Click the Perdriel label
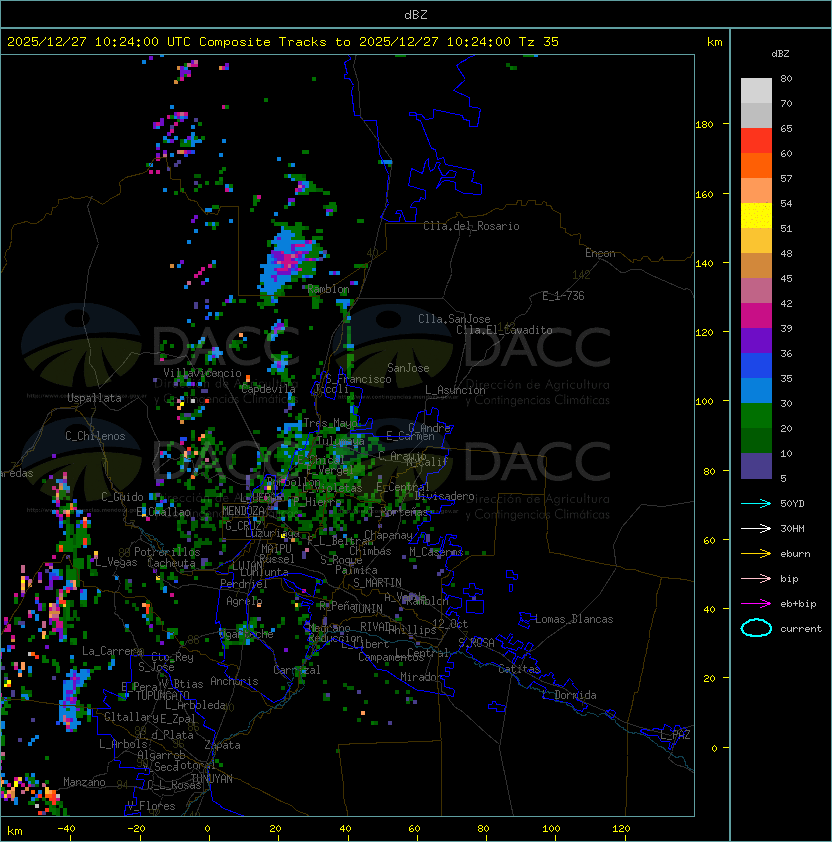Image resolution: width=832 pixels, height=842 pixels. point(243,584)
